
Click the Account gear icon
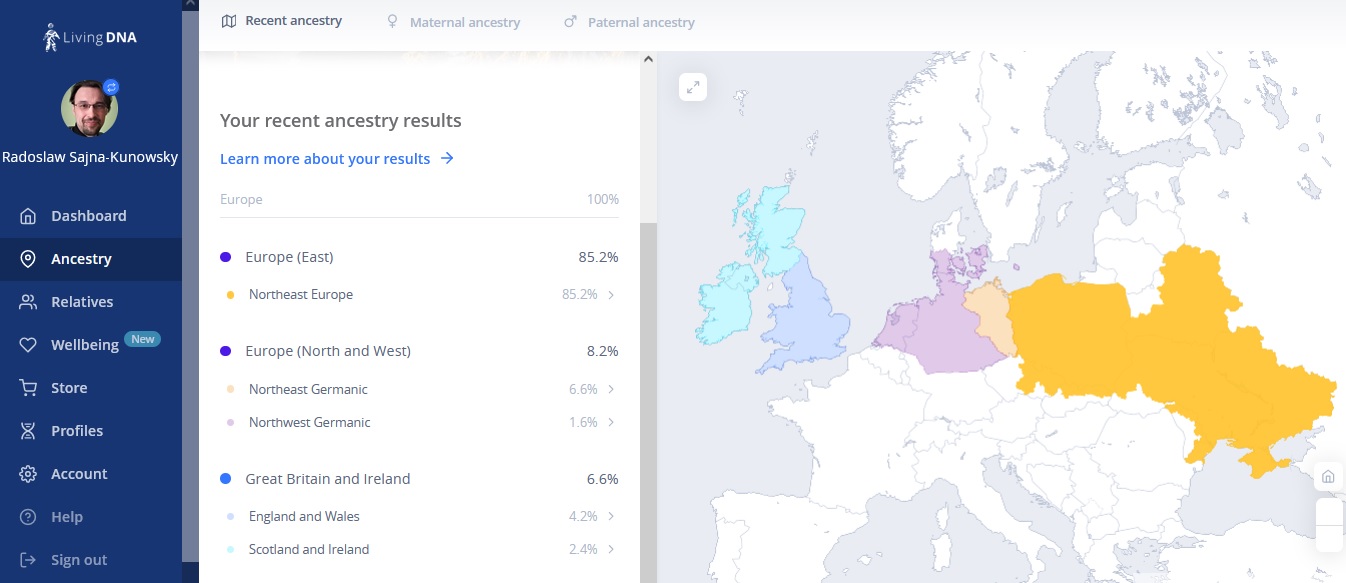click(29, 474)
